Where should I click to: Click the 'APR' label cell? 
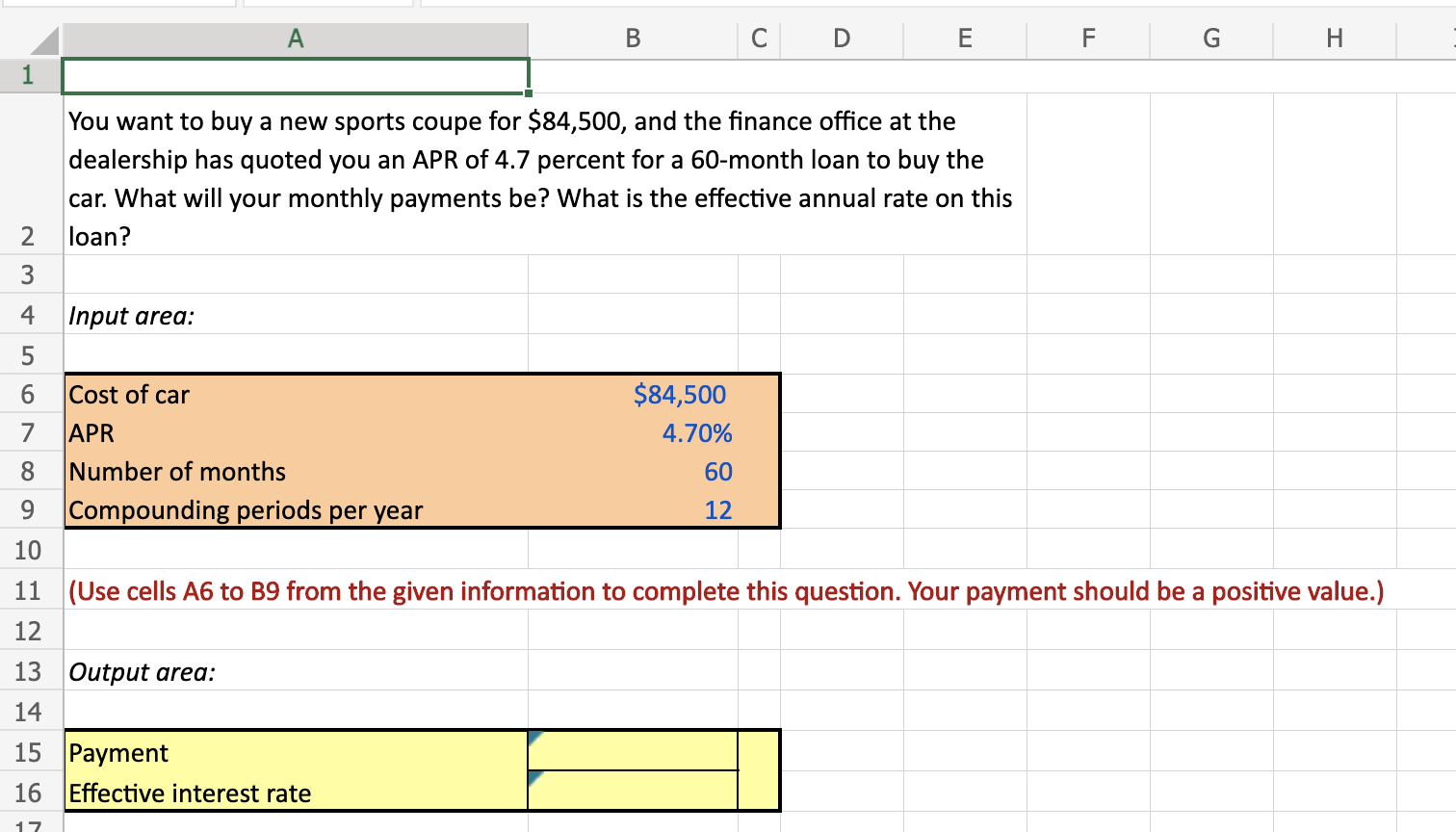(x=296, y=432)
